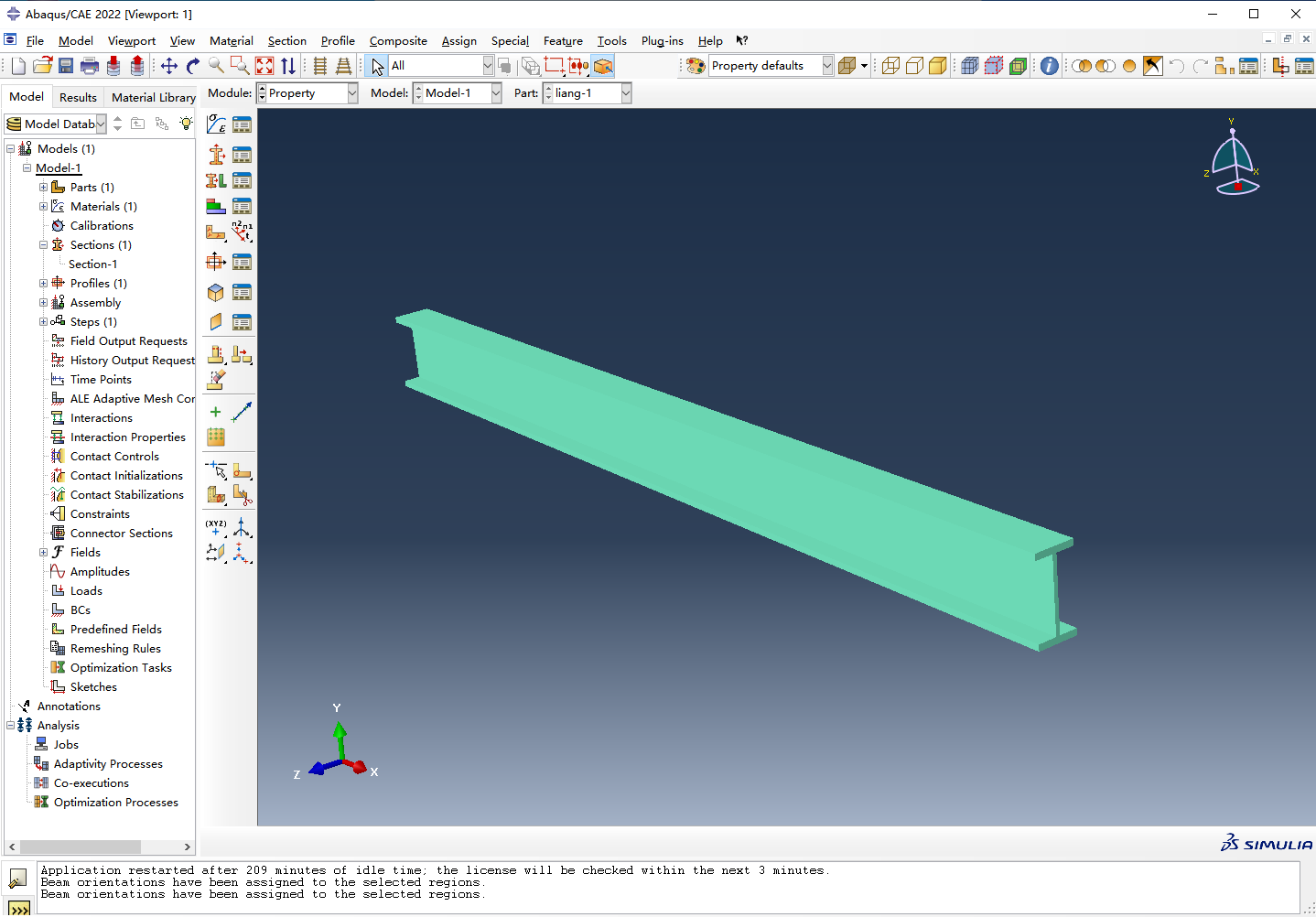The width and height of the screenshot is (1316, 917).
Task: Click the Save Model Database icon
Action: 66,66
